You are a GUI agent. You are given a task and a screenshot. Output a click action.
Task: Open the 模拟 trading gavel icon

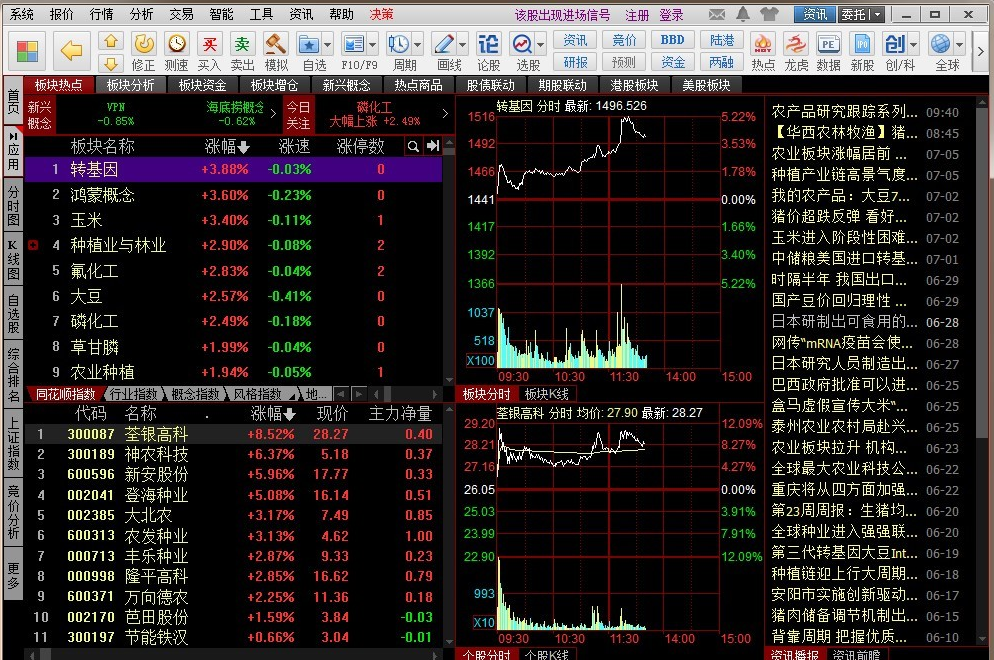[276, 49]
